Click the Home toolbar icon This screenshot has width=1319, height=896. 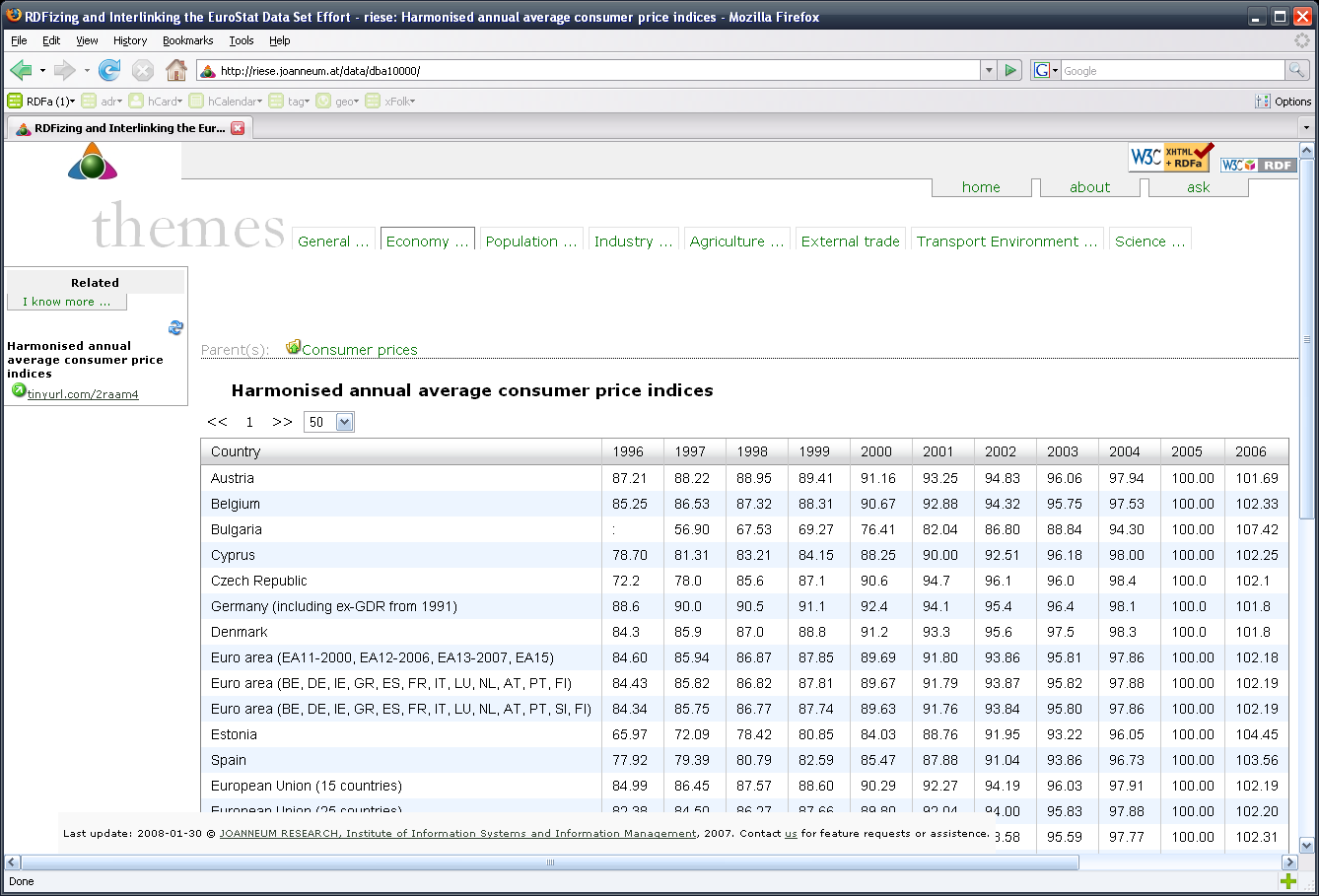click(176, 70)
